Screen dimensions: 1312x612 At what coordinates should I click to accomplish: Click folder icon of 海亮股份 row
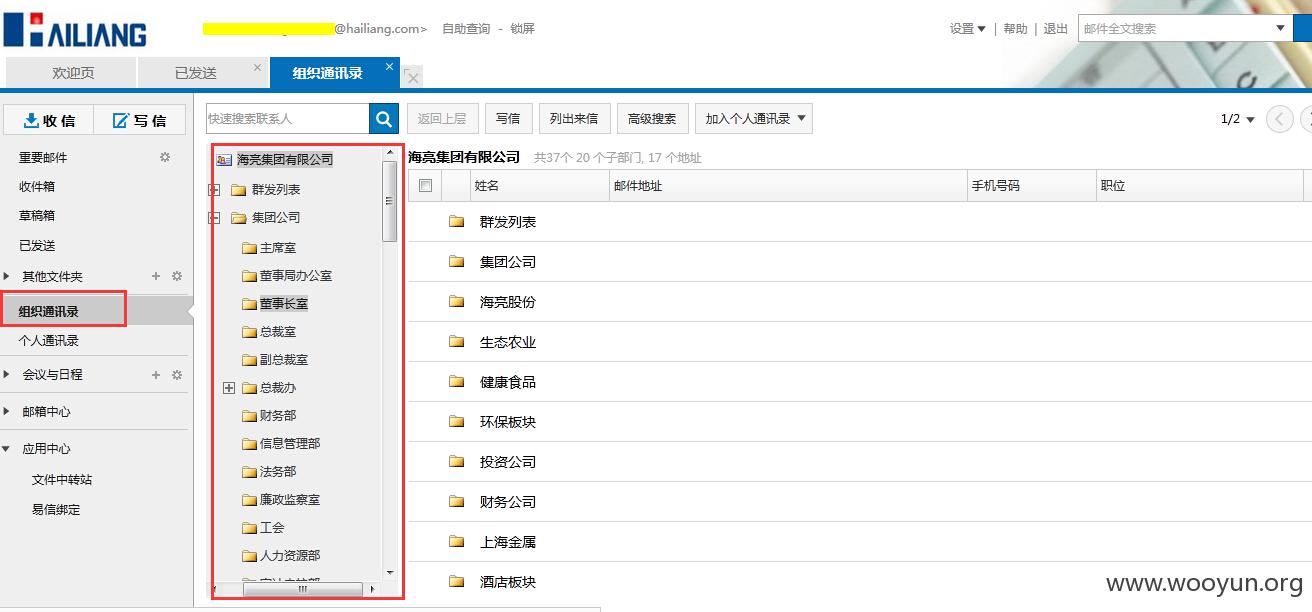coord(457,301)
